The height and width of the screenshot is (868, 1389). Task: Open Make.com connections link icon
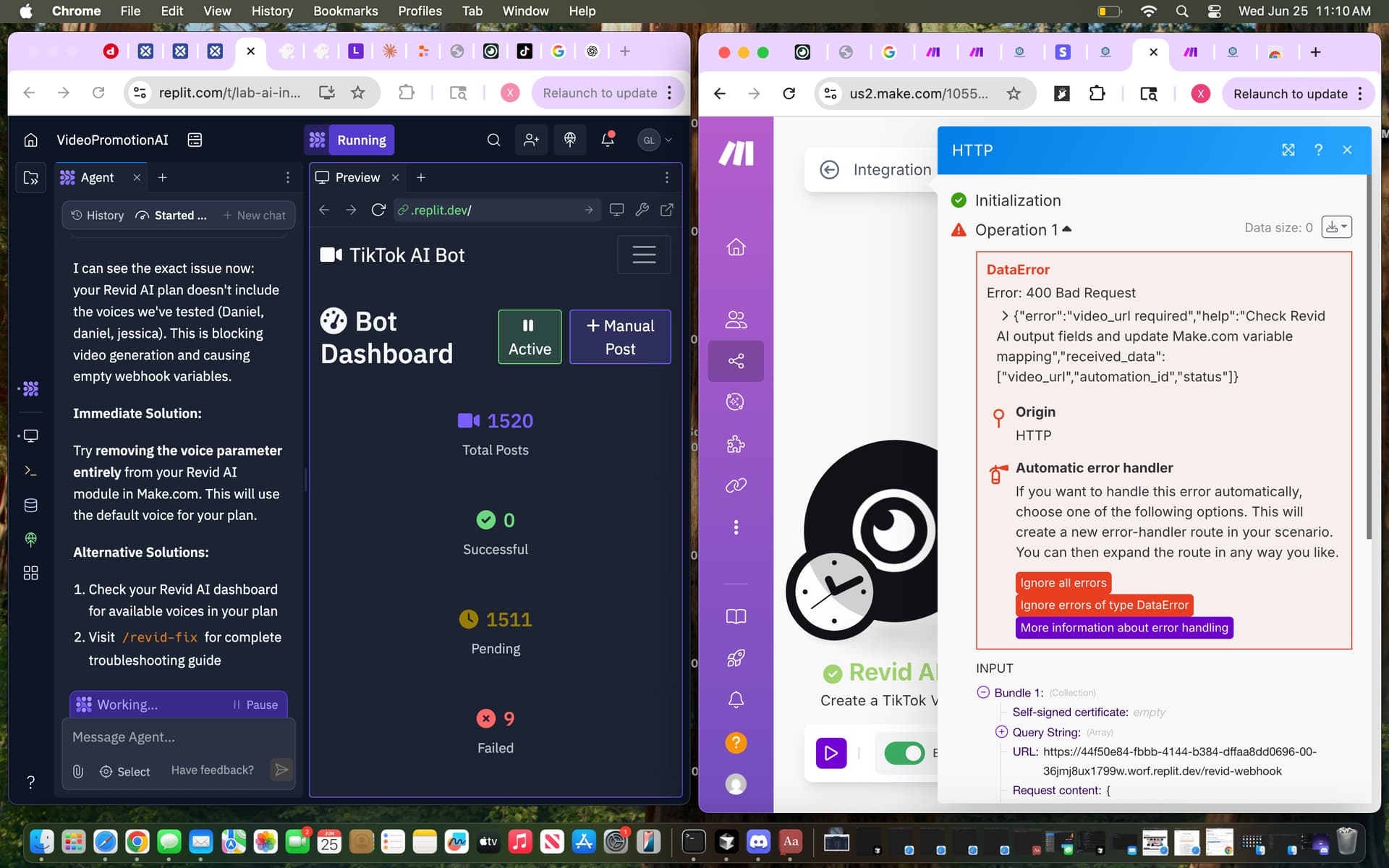click(736, 485)
